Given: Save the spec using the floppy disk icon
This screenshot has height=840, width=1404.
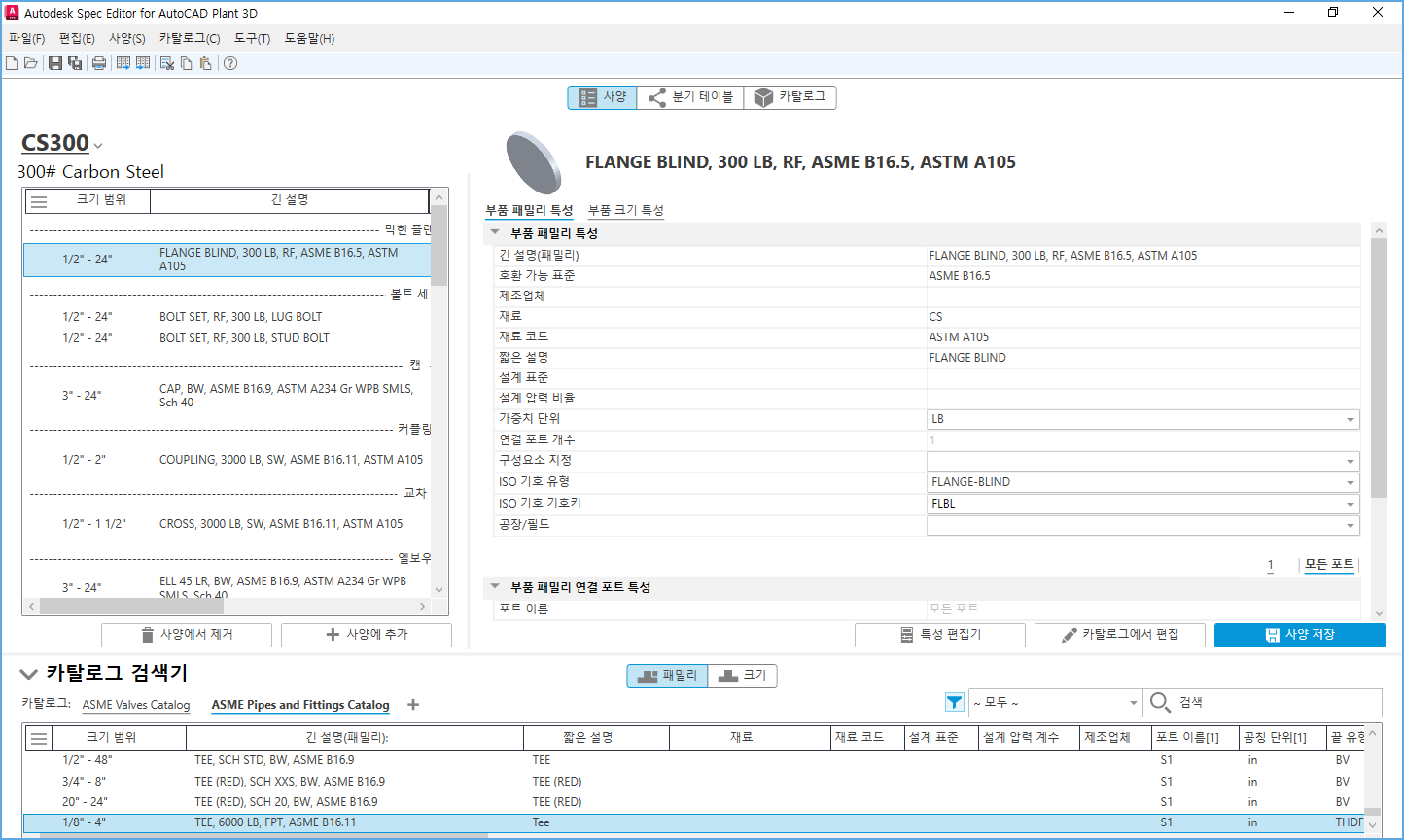Looking at the screenshot, I should 55,63.
